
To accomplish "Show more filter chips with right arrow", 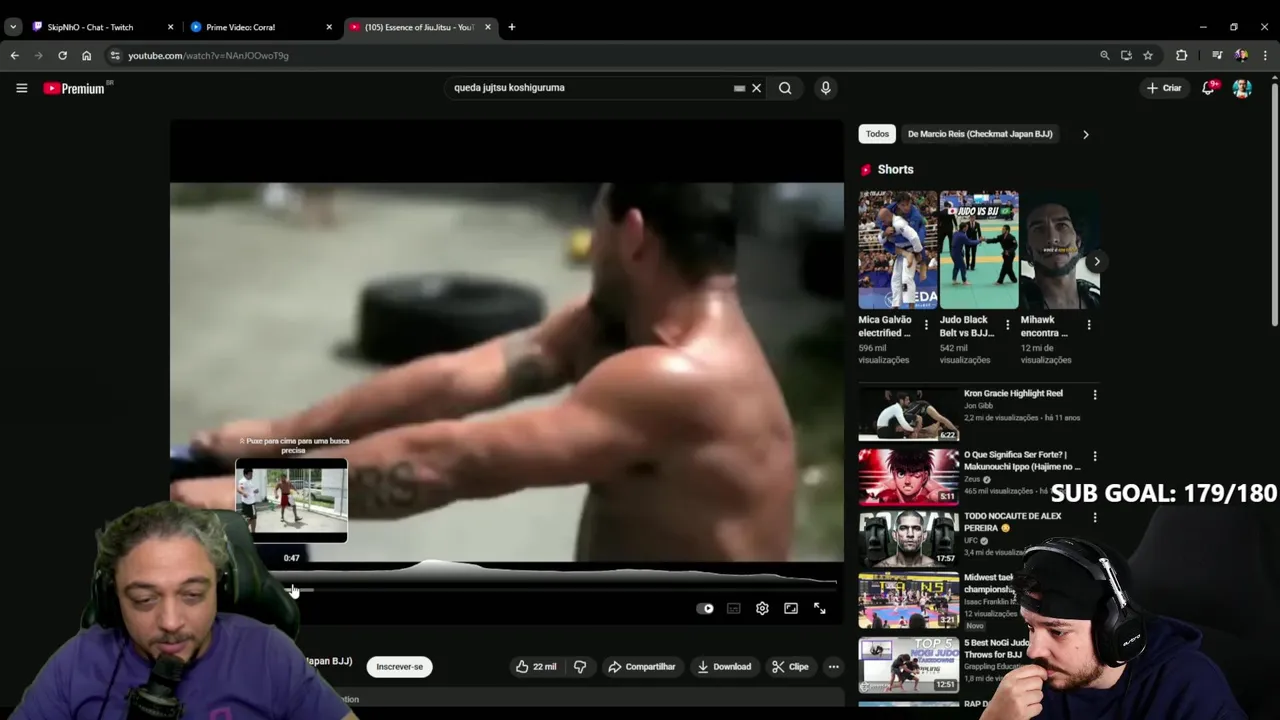I will click(x=1085, y=134).
